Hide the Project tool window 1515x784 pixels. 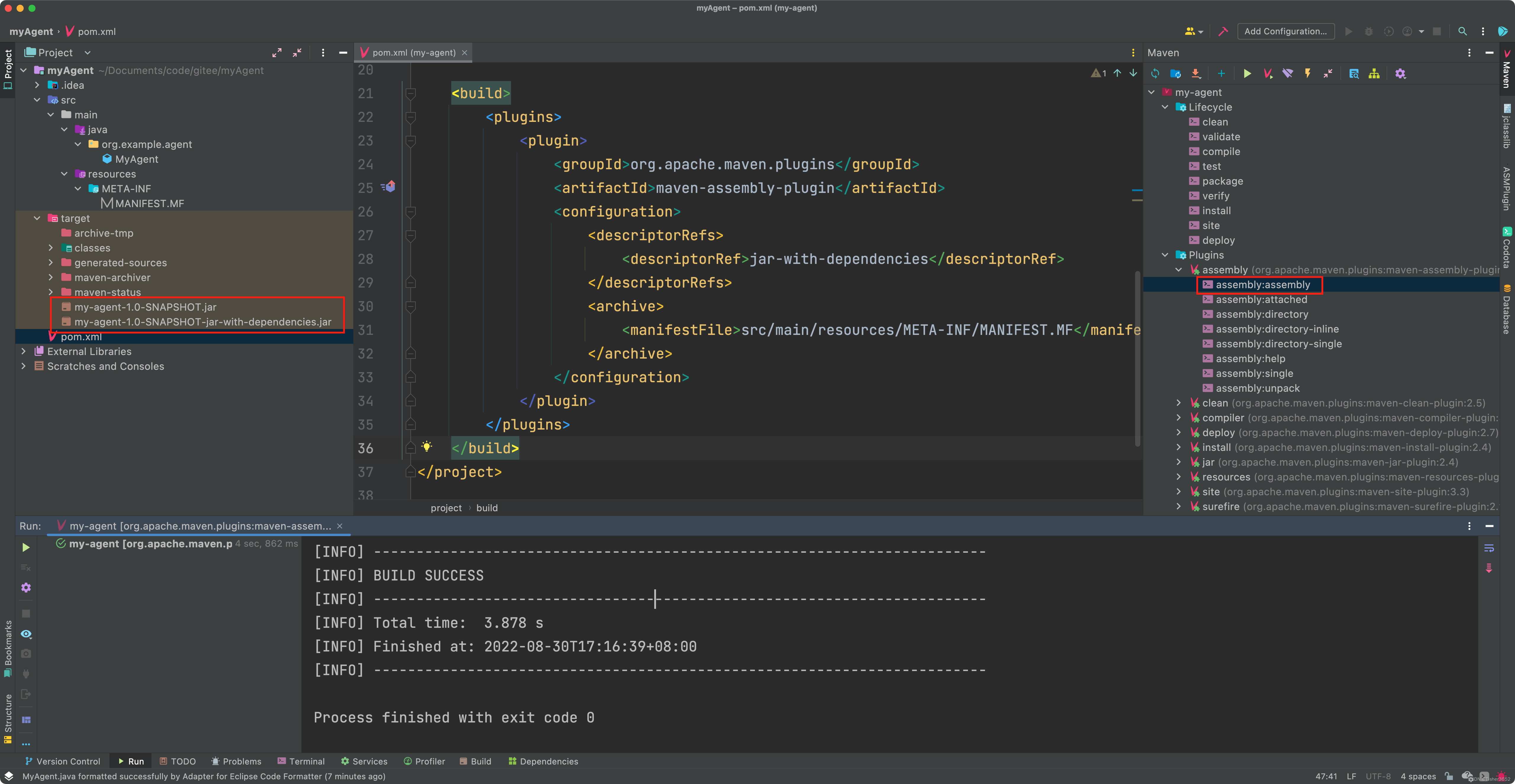coord(343,52)
